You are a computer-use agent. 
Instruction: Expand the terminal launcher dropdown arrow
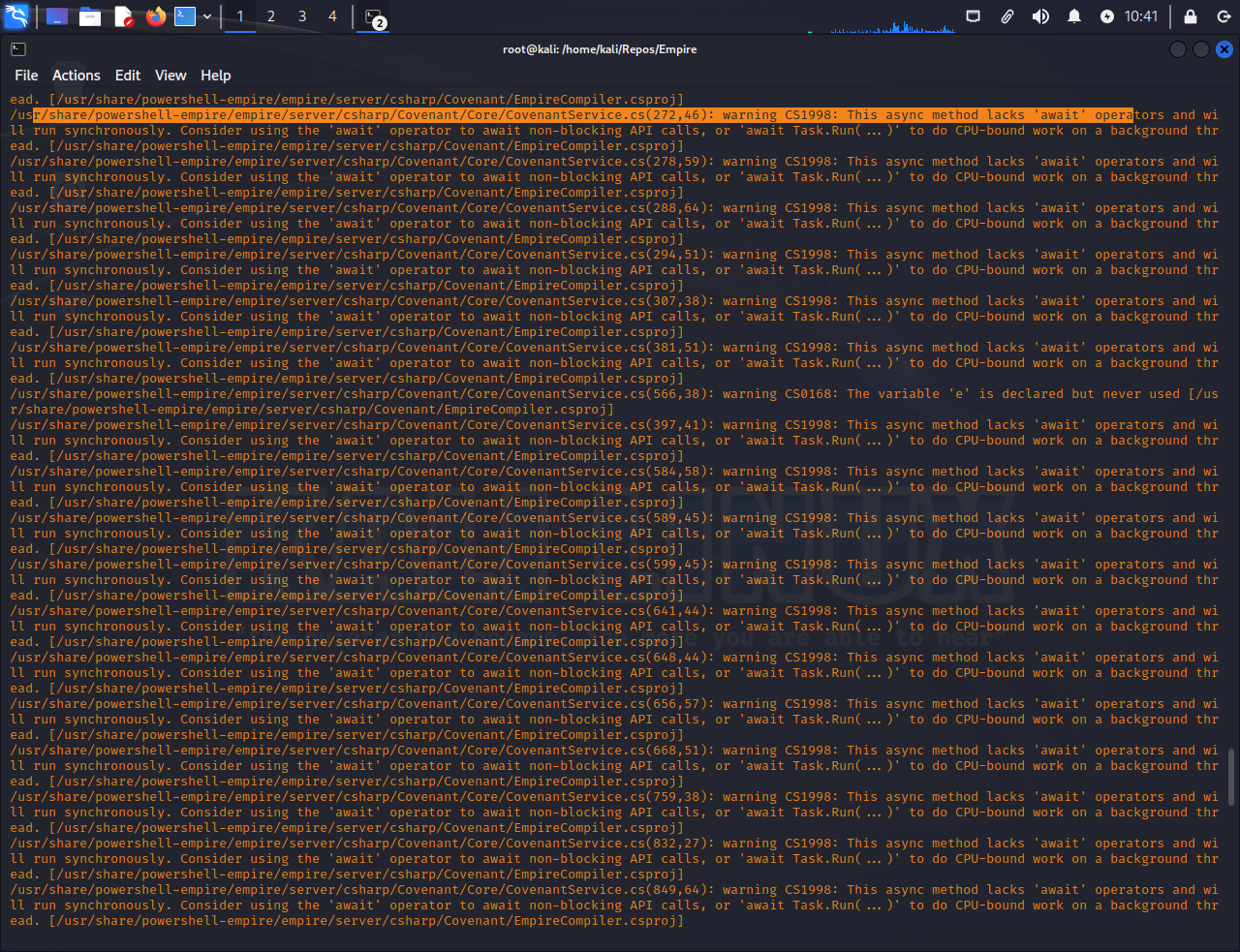(x=207, y=16)
